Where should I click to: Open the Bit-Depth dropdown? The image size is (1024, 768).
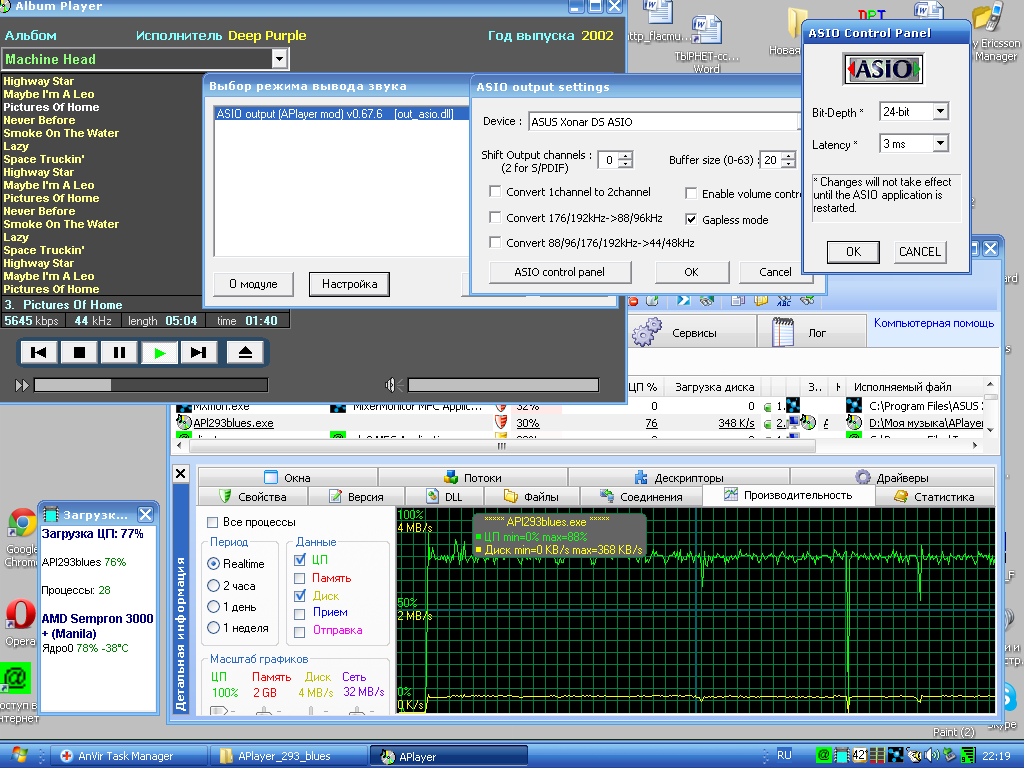pos(940,112)
